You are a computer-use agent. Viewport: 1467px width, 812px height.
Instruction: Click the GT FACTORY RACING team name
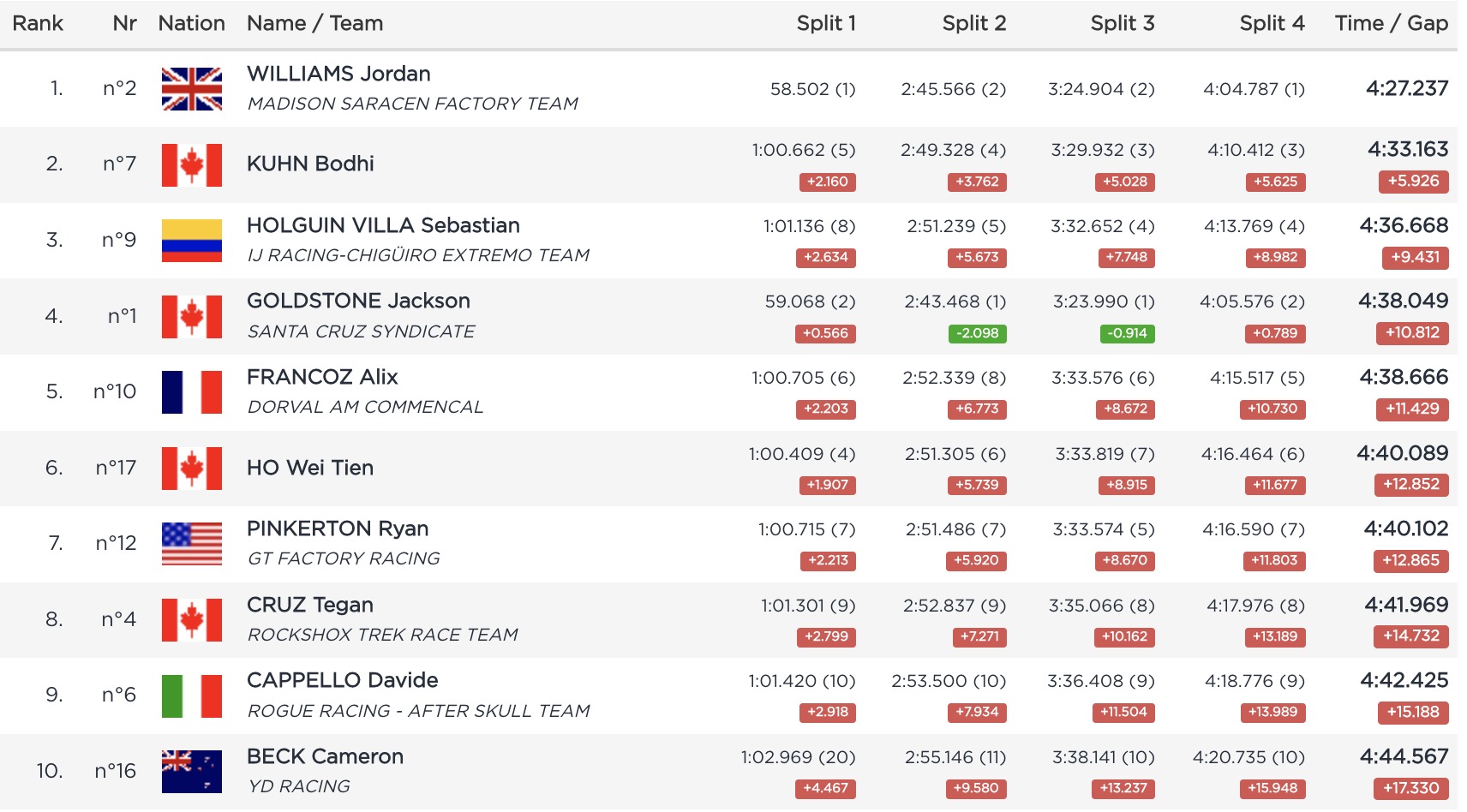344,558
